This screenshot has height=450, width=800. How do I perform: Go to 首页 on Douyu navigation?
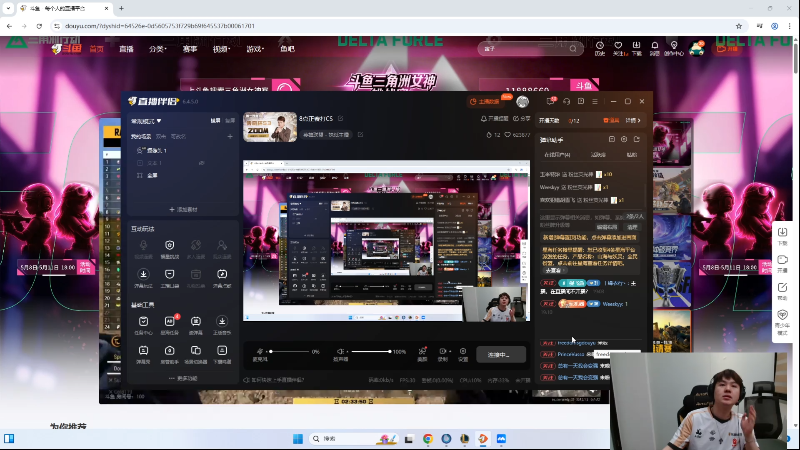click(x=96, y=49)
